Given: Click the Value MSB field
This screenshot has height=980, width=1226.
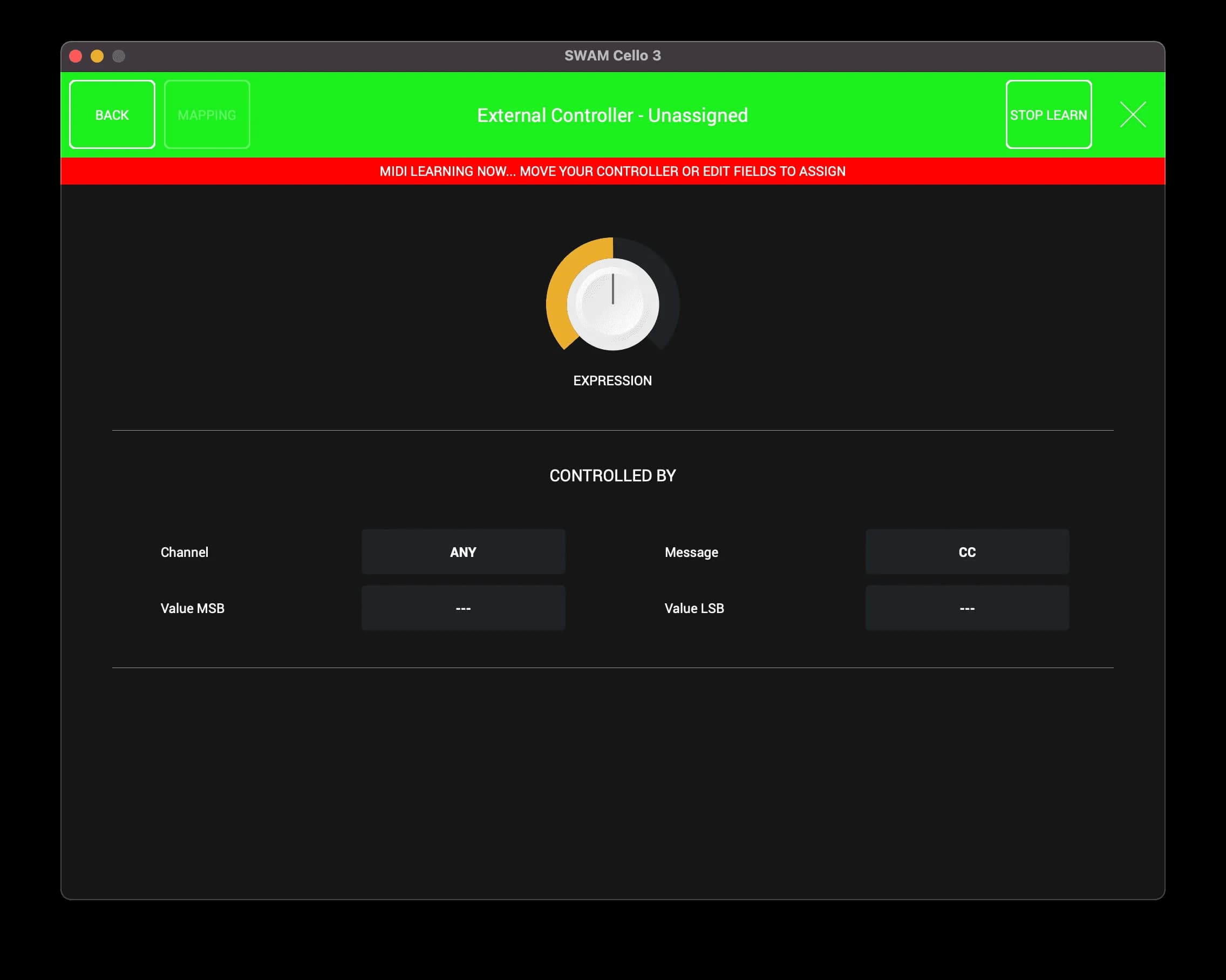Looking at the screenshot, I should (x=463, y=608).
